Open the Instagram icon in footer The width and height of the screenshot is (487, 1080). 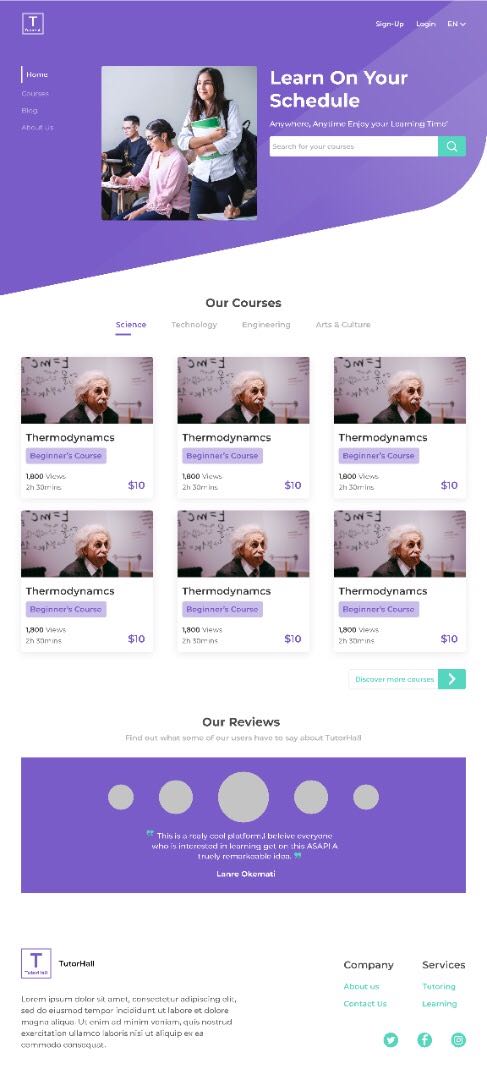[x=459, y=1040]
